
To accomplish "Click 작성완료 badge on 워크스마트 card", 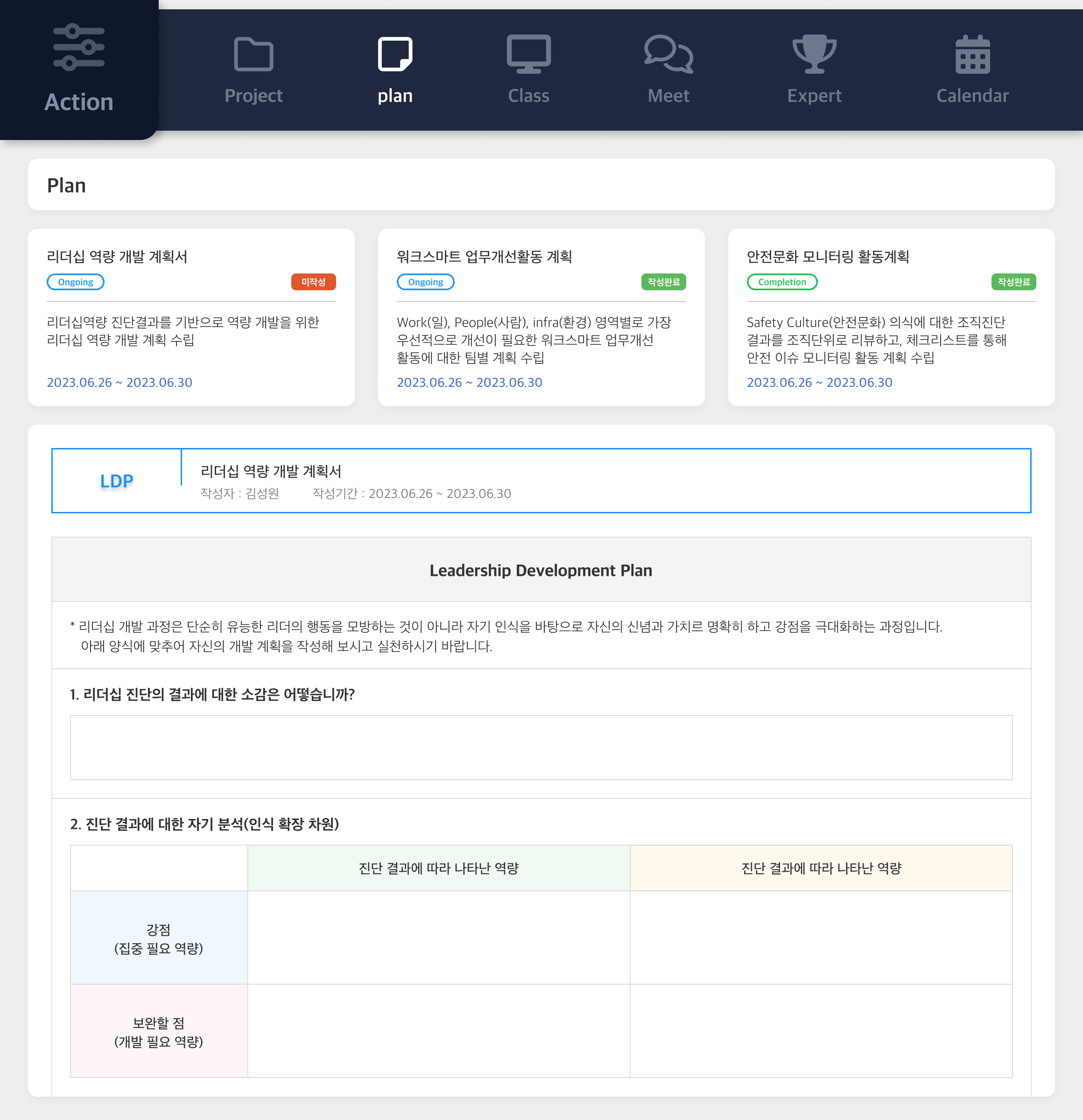I will tap(663, 282).
